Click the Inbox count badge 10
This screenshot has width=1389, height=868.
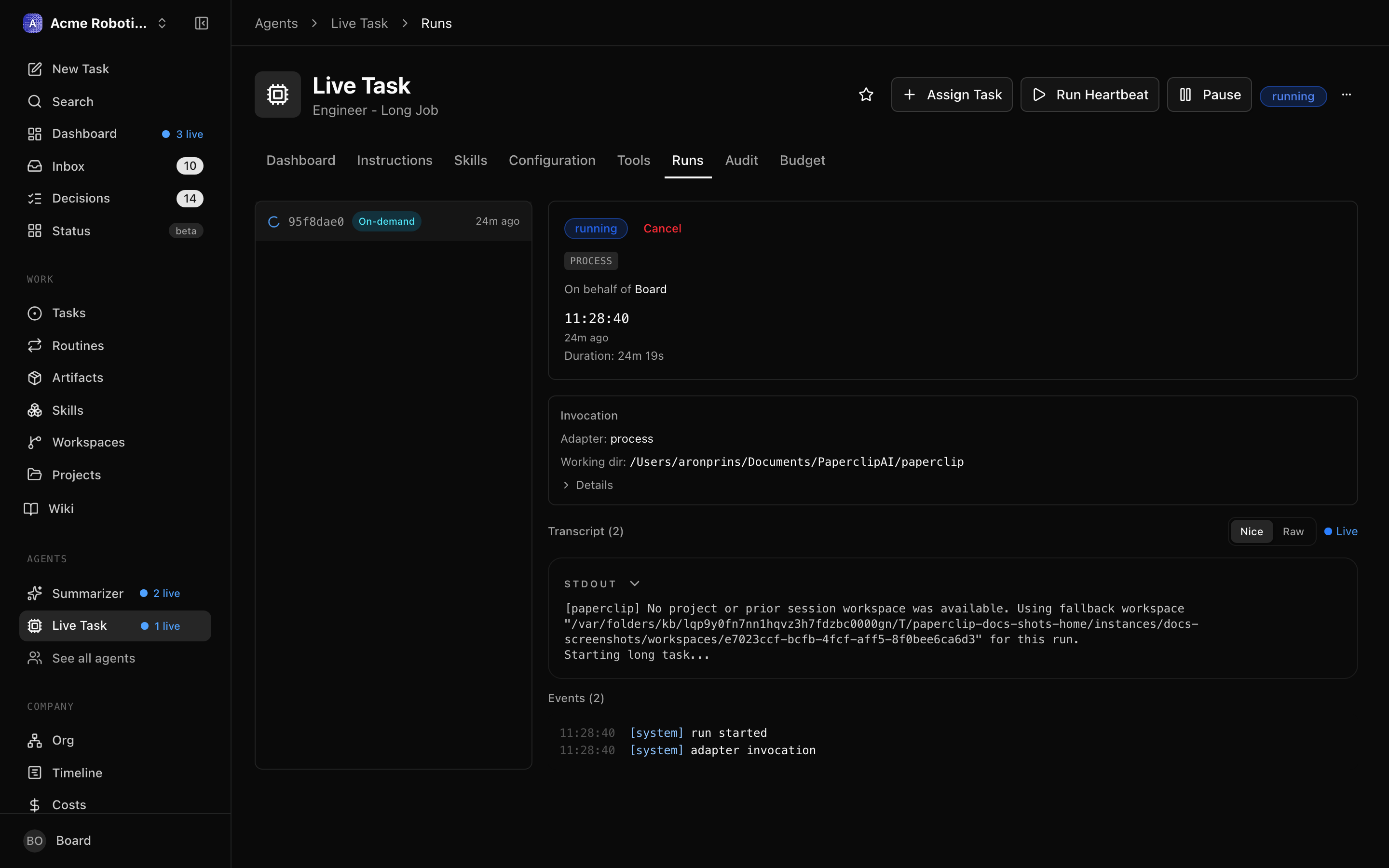click(x=190, y=166)
